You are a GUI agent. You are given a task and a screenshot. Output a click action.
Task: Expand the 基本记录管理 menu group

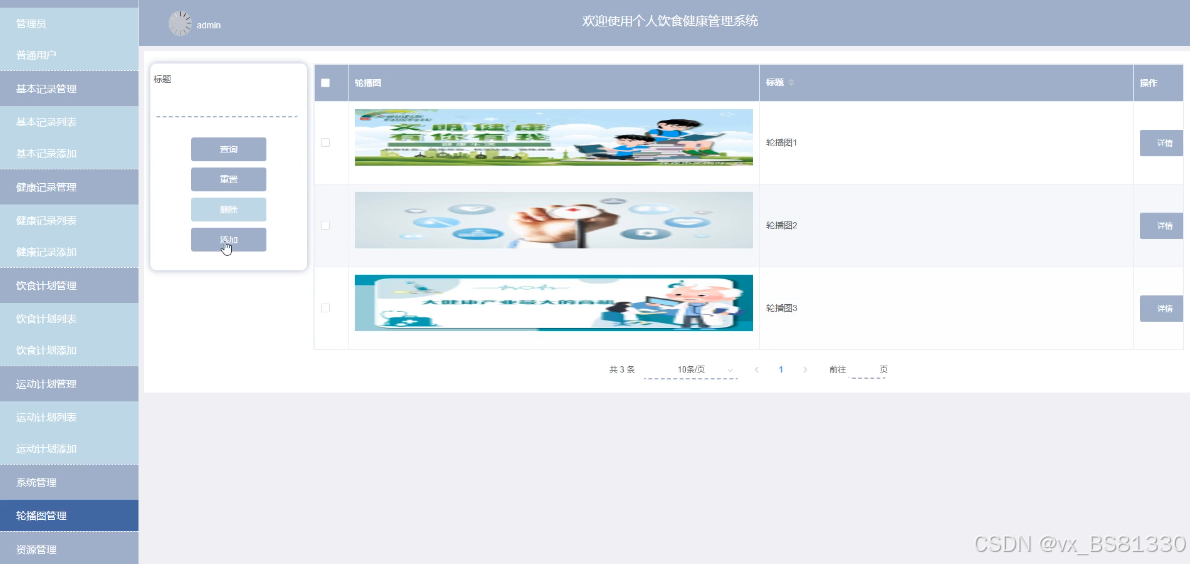pyautogui.click(x=69, y=89)
